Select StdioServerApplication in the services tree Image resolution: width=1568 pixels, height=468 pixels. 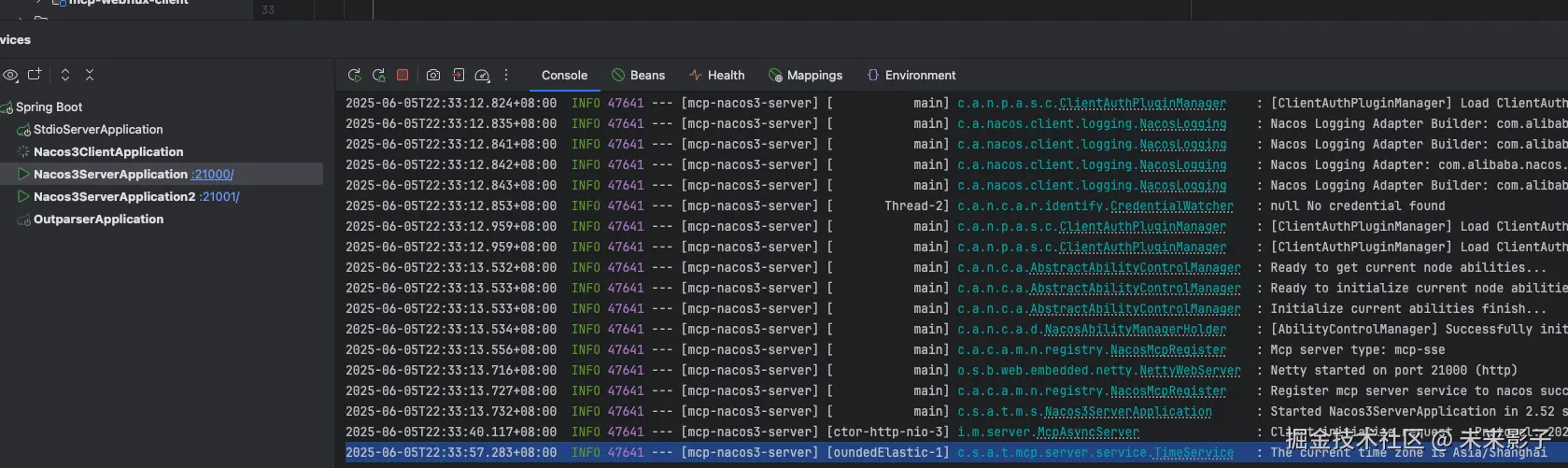[98, 130]
